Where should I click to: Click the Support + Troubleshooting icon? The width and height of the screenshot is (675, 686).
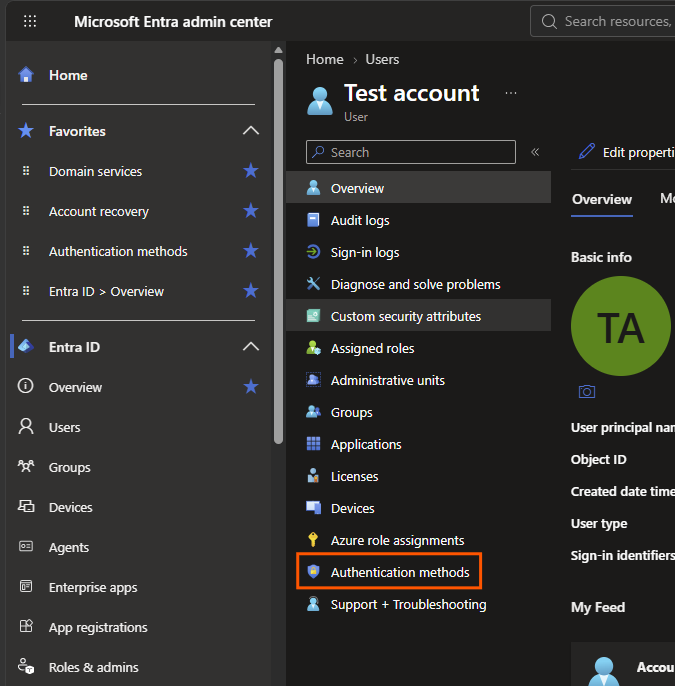coord(313,603)
